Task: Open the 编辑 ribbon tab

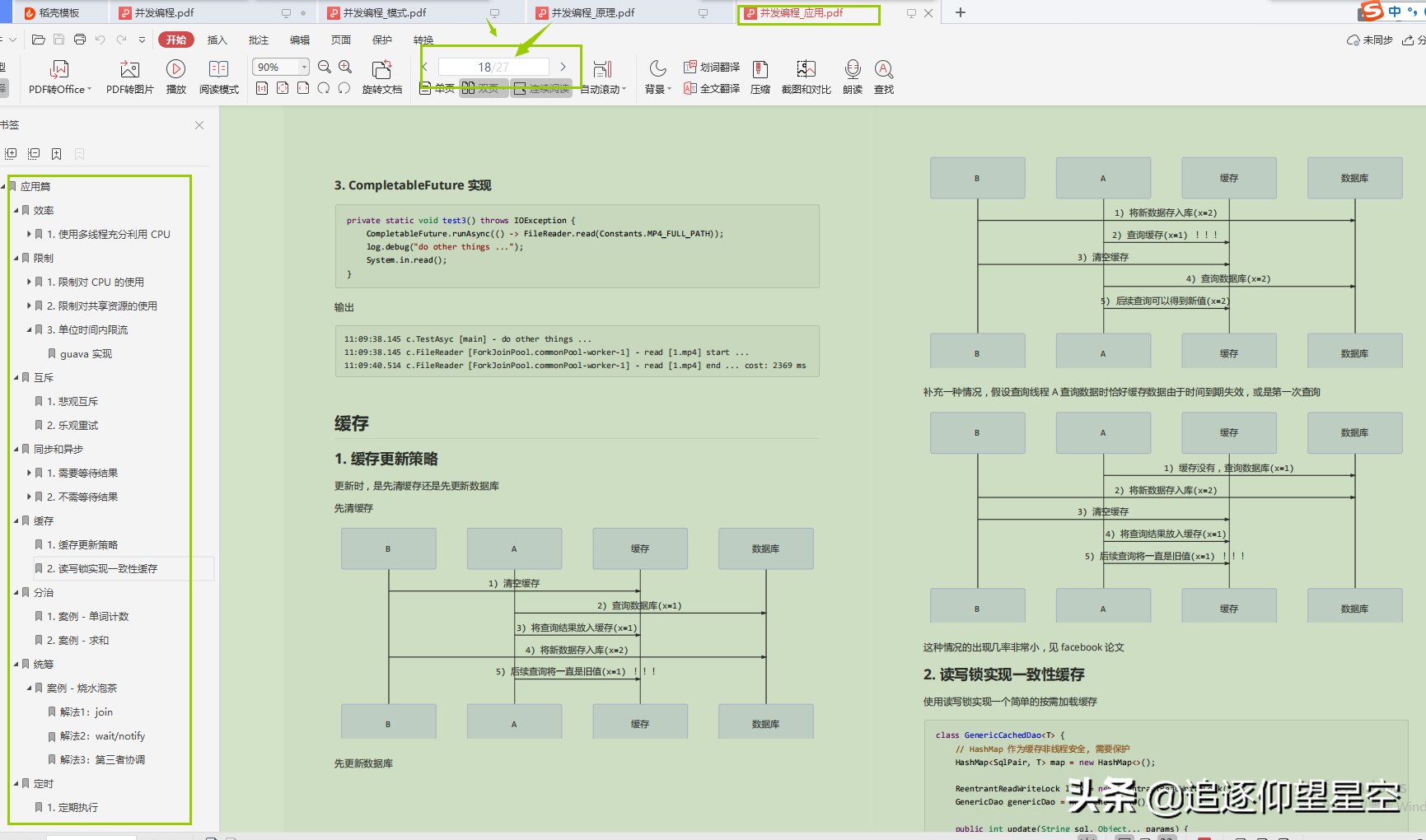Action: 299,40
